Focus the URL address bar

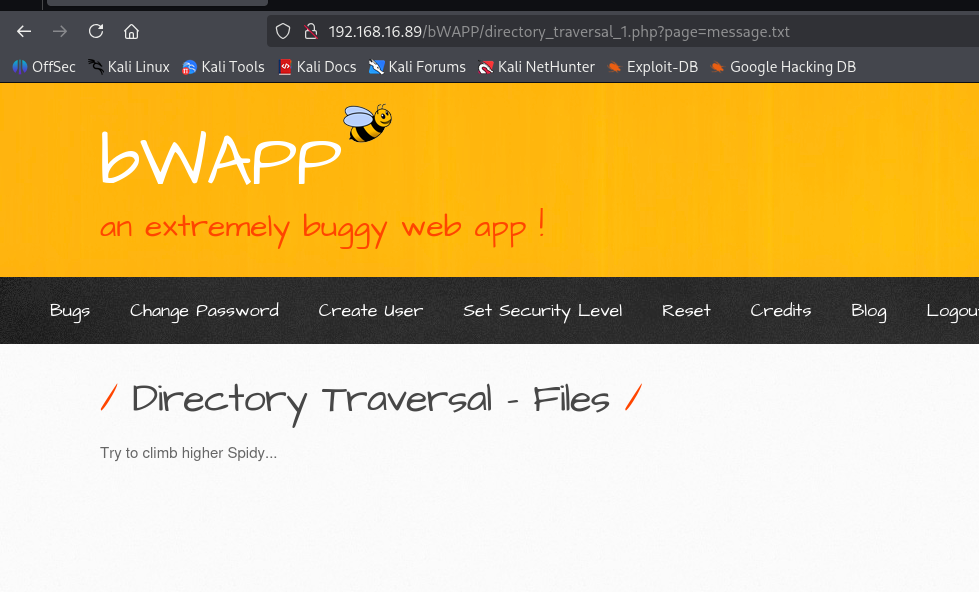(x=624, y=31)
